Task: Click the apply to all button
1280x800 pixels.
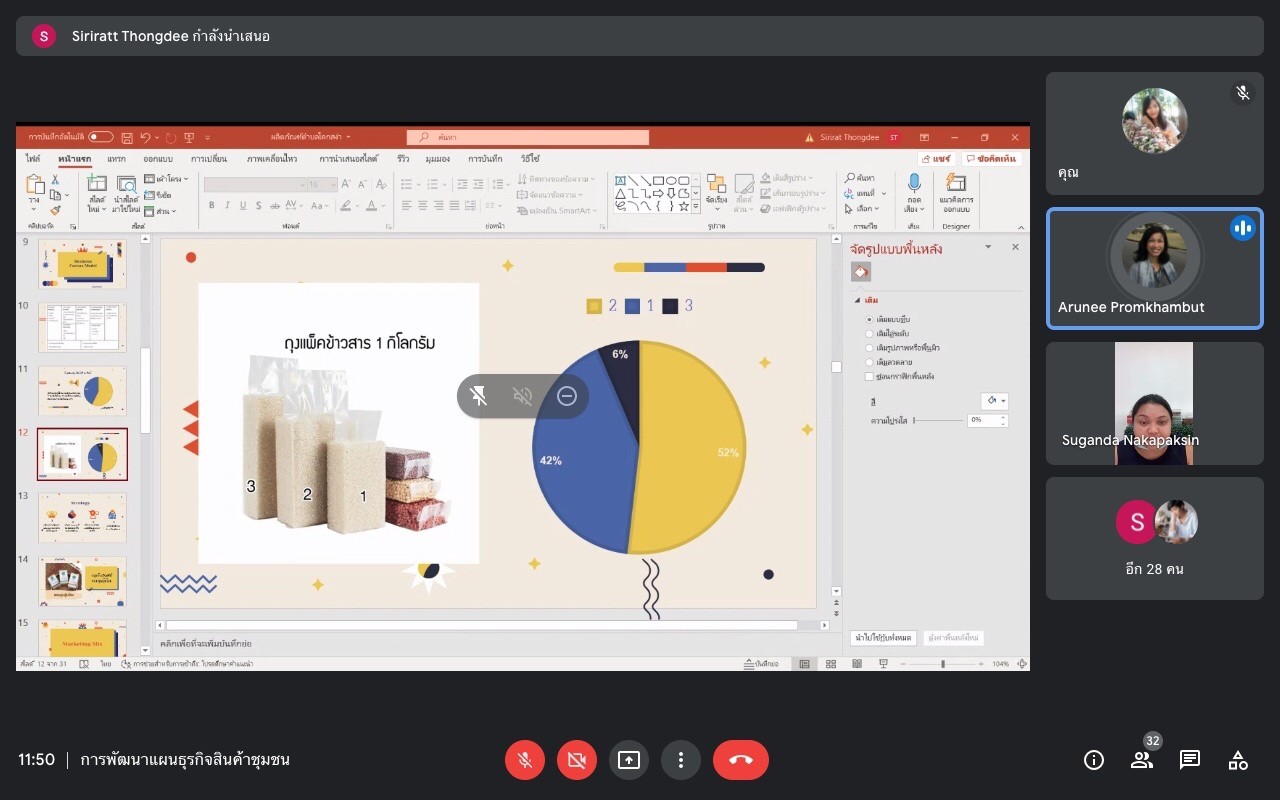Action: [883, 637]
